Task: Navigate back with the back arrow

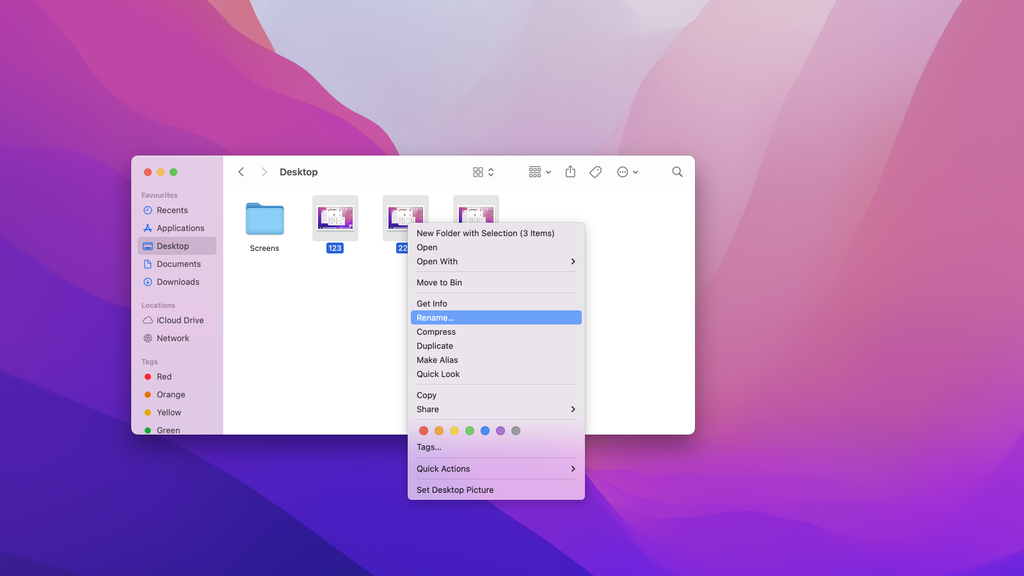Action: (241, 171)
